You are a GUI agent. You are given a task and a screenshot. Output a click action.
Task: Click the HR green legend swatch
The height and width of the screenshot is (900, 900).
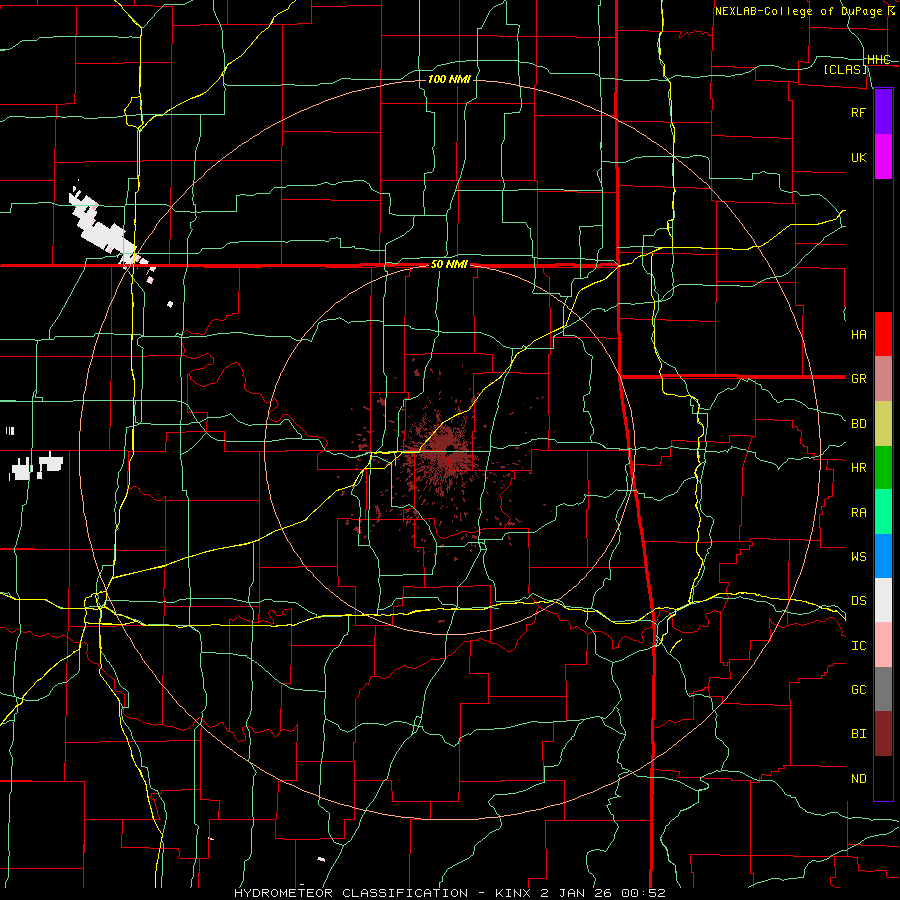point(883,468)
